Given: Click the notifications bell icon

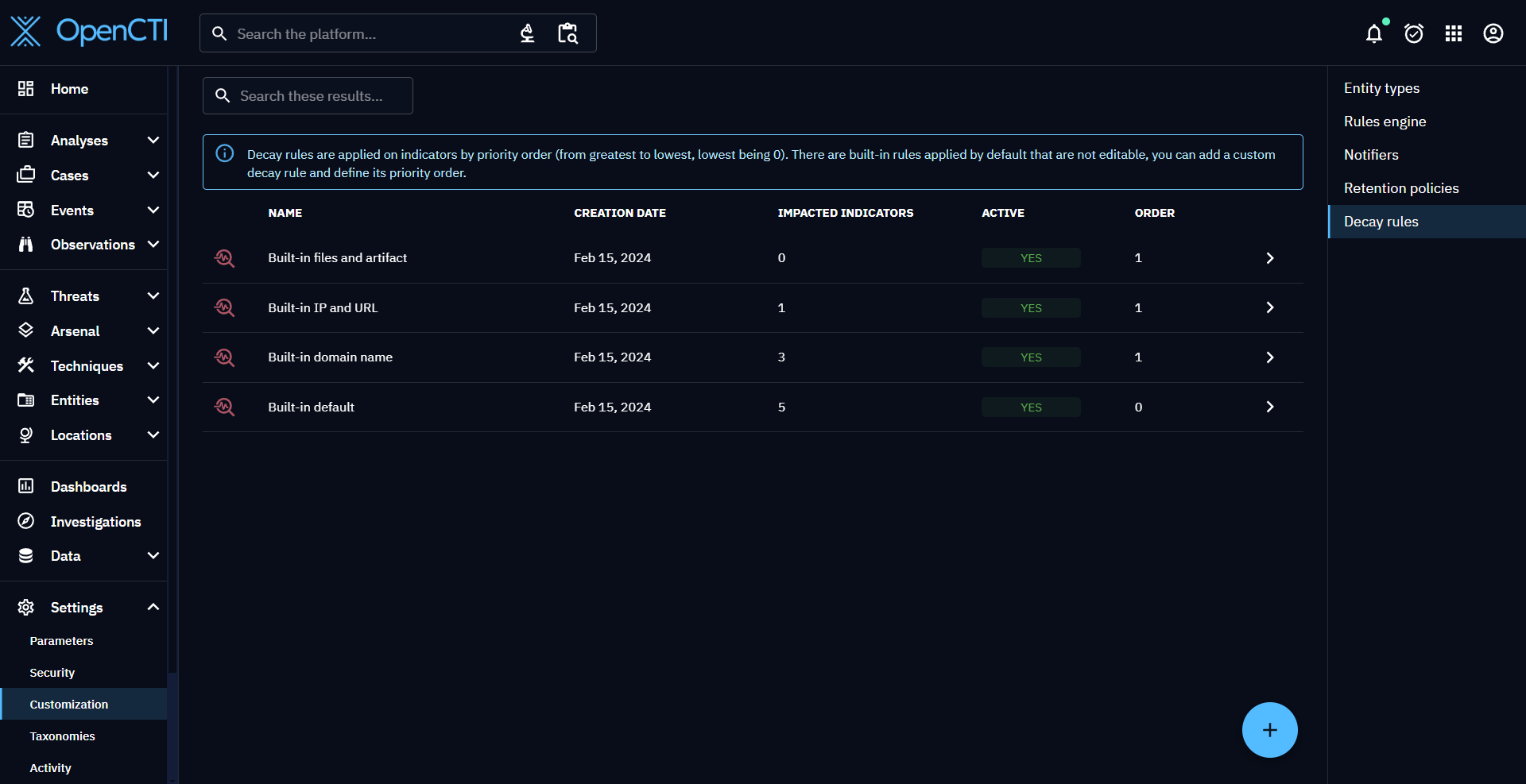Looking at the screenshot, I should (1373, 33).
